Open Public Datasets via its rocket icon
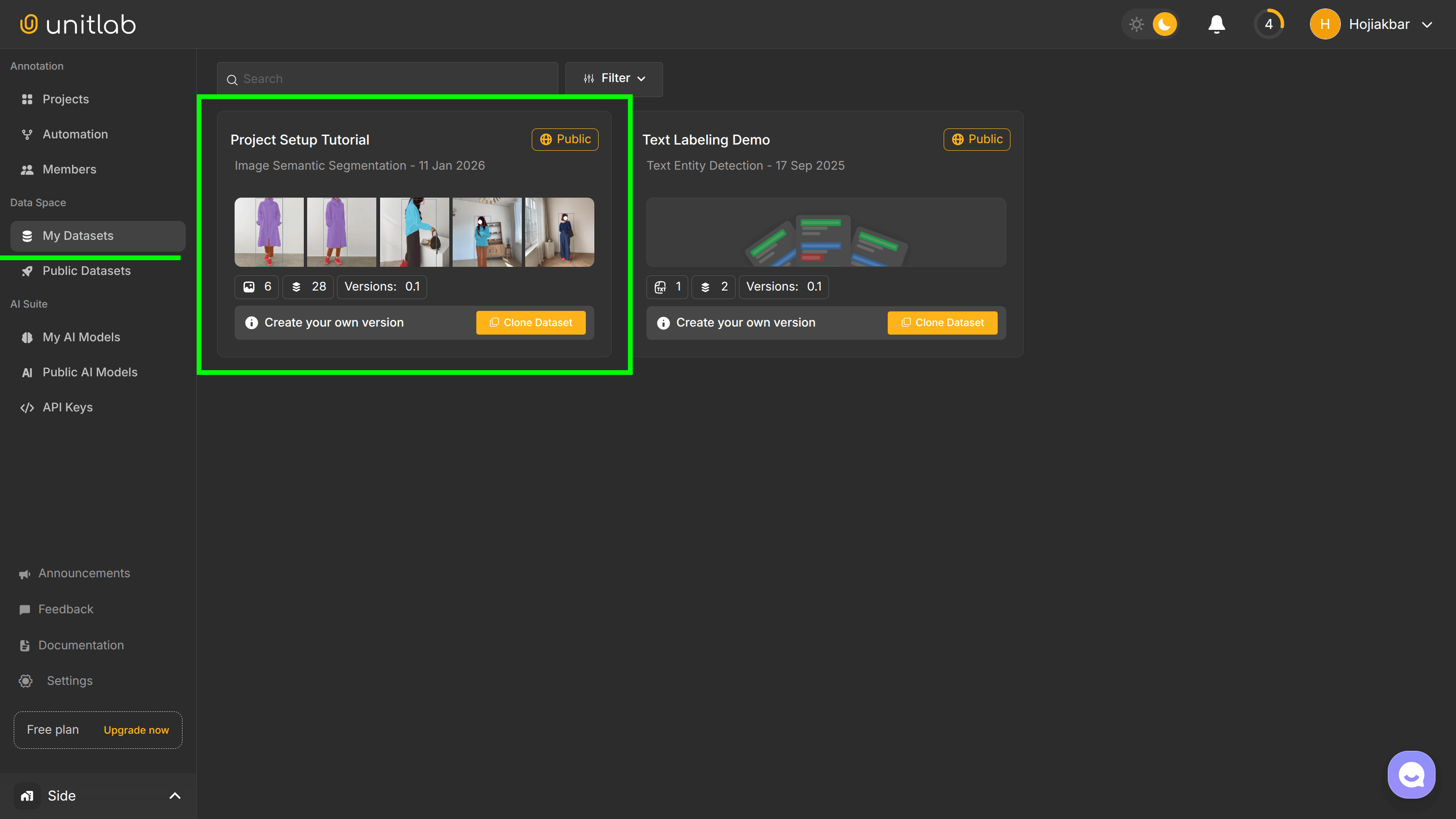 coord(27,271)
